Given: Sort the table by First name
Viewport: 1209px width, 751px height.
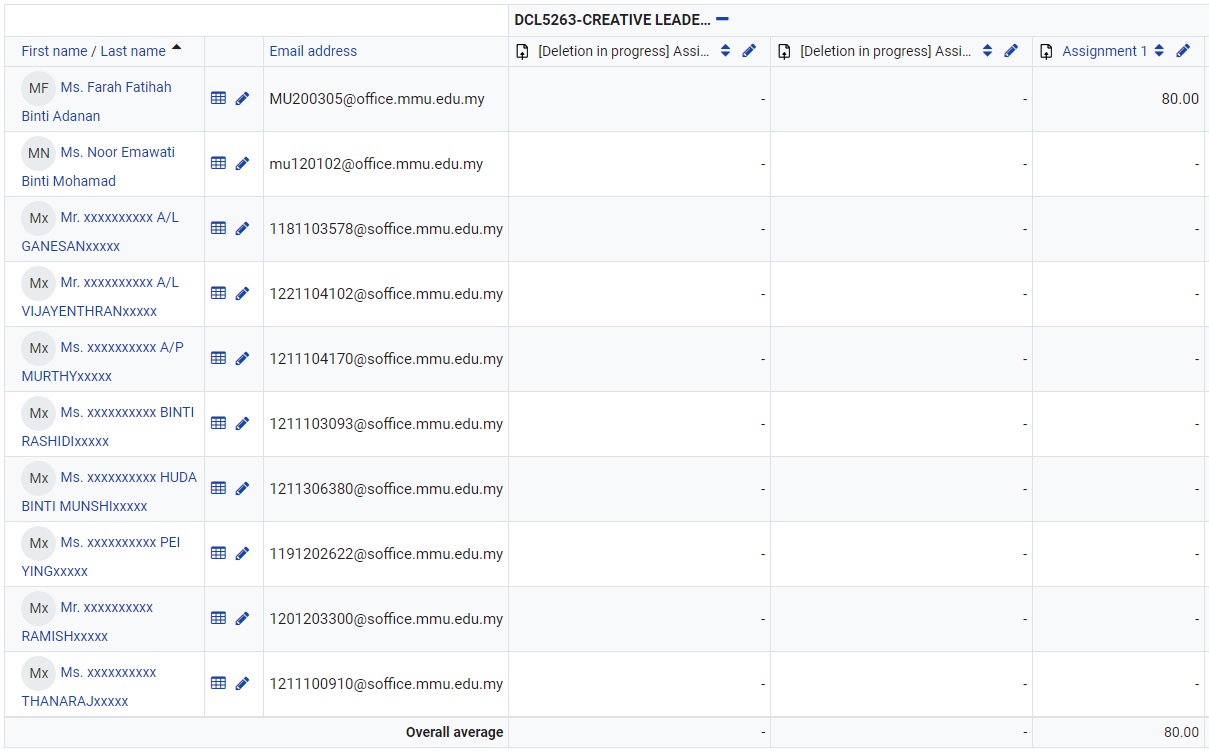Looking at the screenshot, I should pos(54,51).
